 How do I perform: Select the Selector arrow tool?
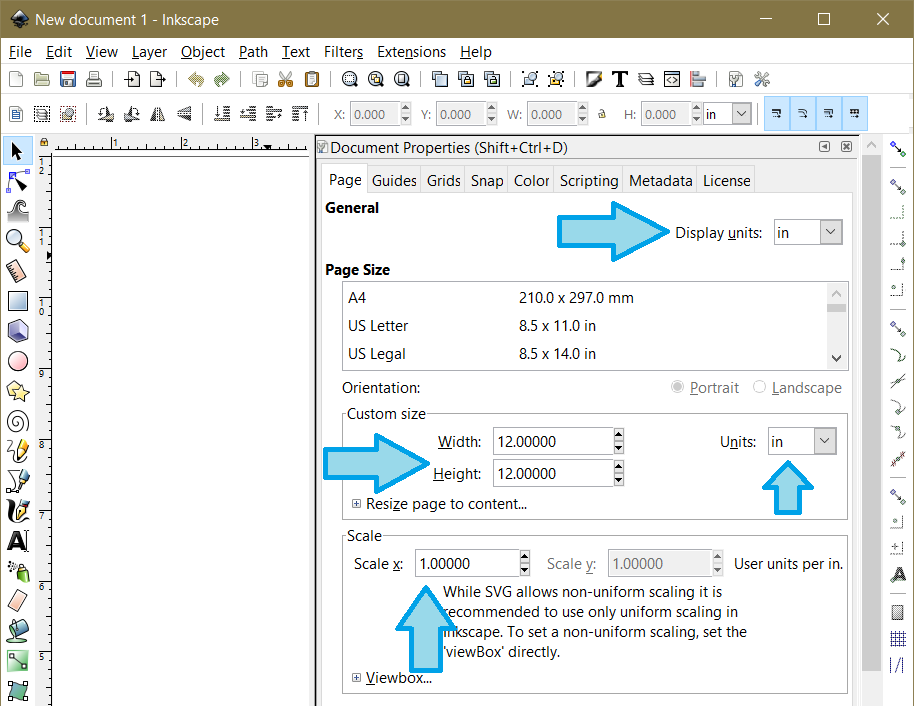(x=17, y=151)
